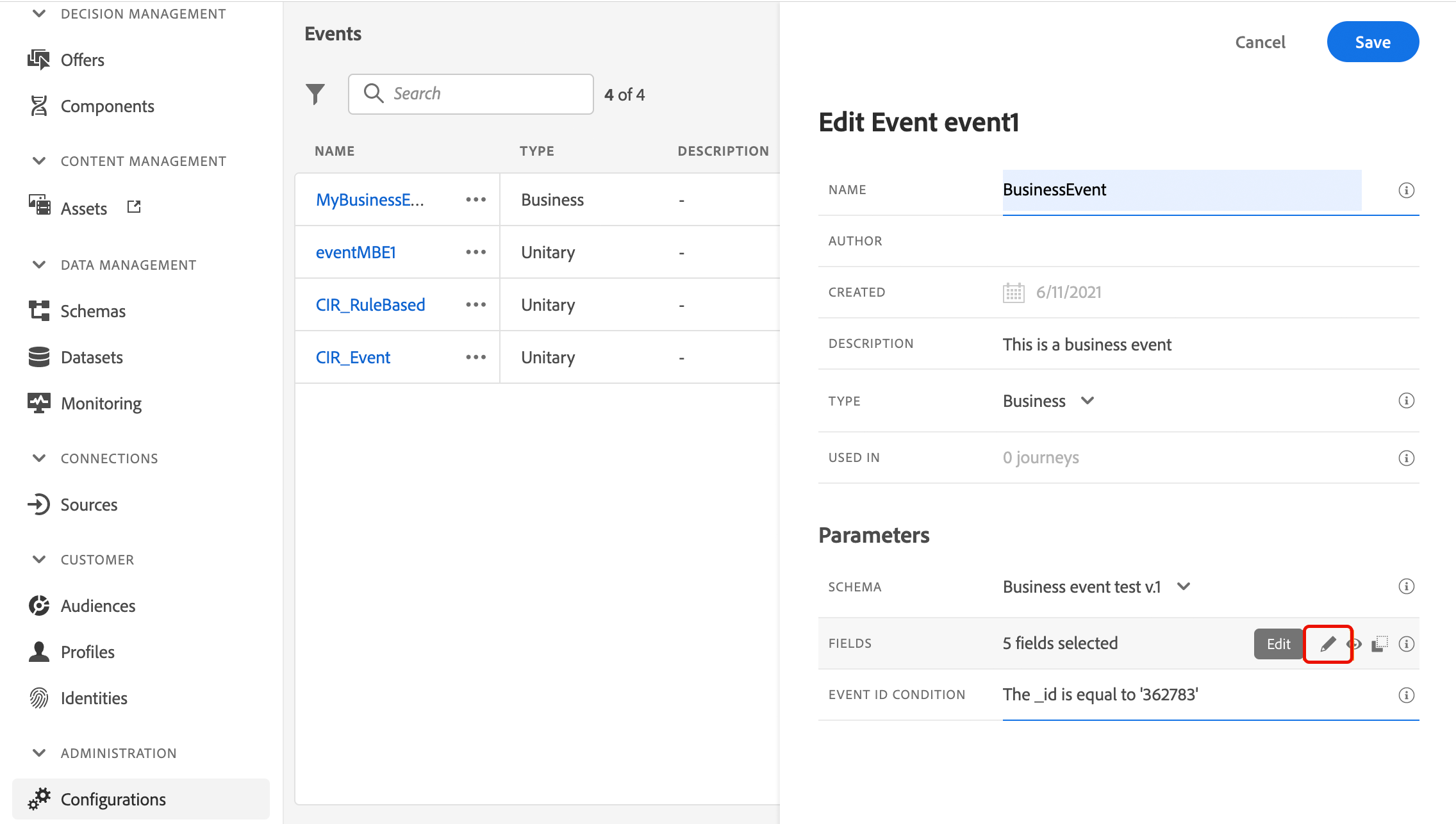
Task: Click the eye icon to view fields
Action: 1355,644
